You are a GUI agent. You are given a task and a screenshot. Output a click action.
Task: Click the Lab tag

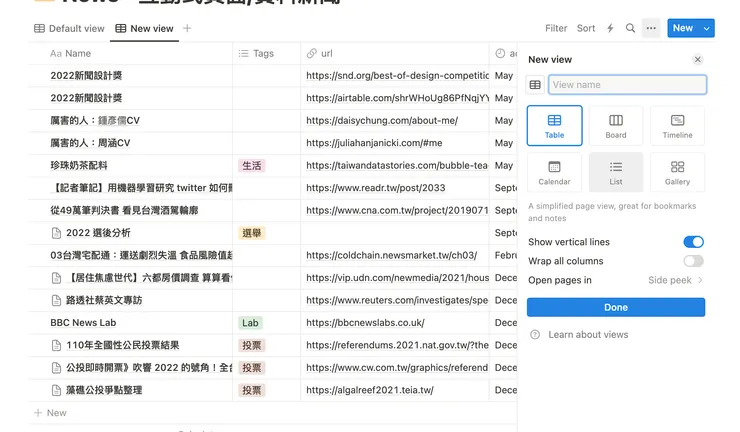(250, 323)
